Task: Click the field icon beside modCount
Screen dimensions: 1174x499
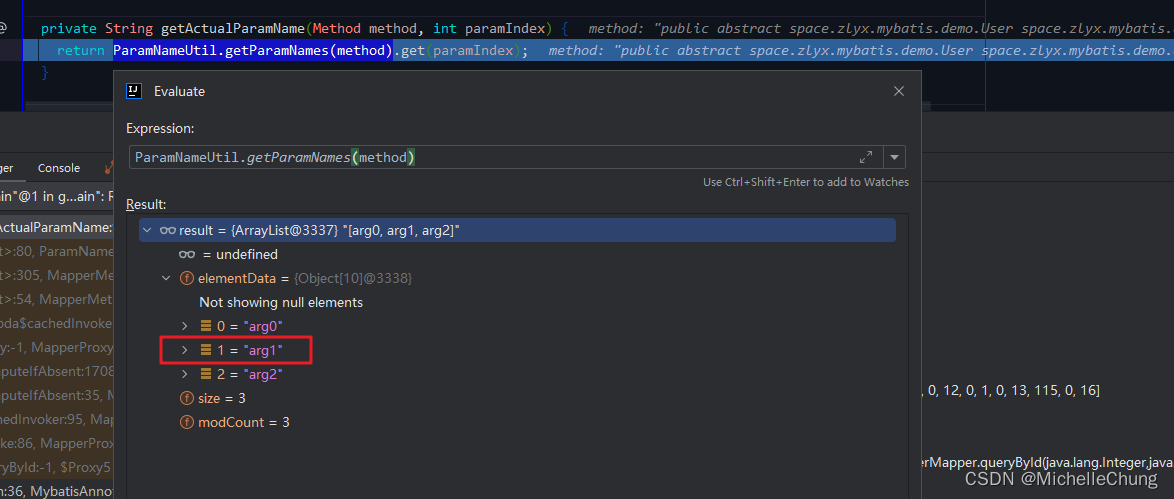Action: 185,422
